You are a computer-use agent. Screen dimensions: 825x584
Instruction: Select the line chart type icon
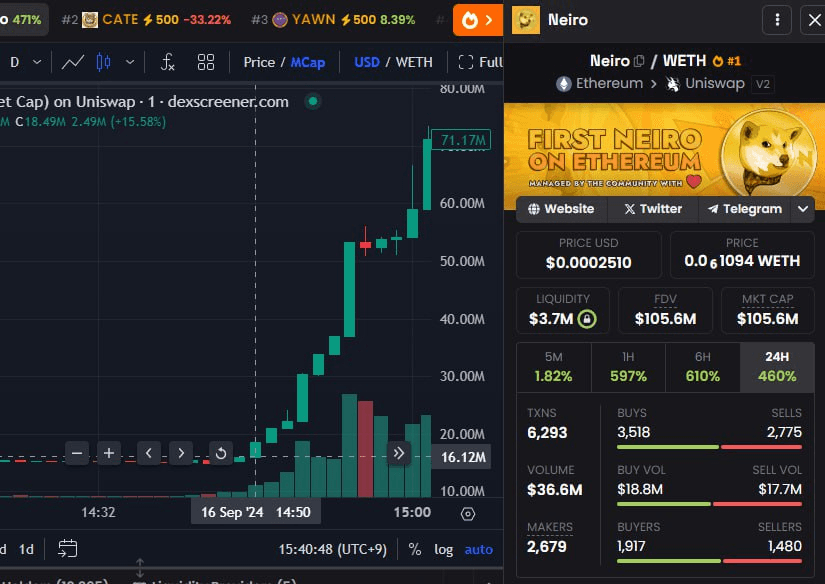[73, 62]
